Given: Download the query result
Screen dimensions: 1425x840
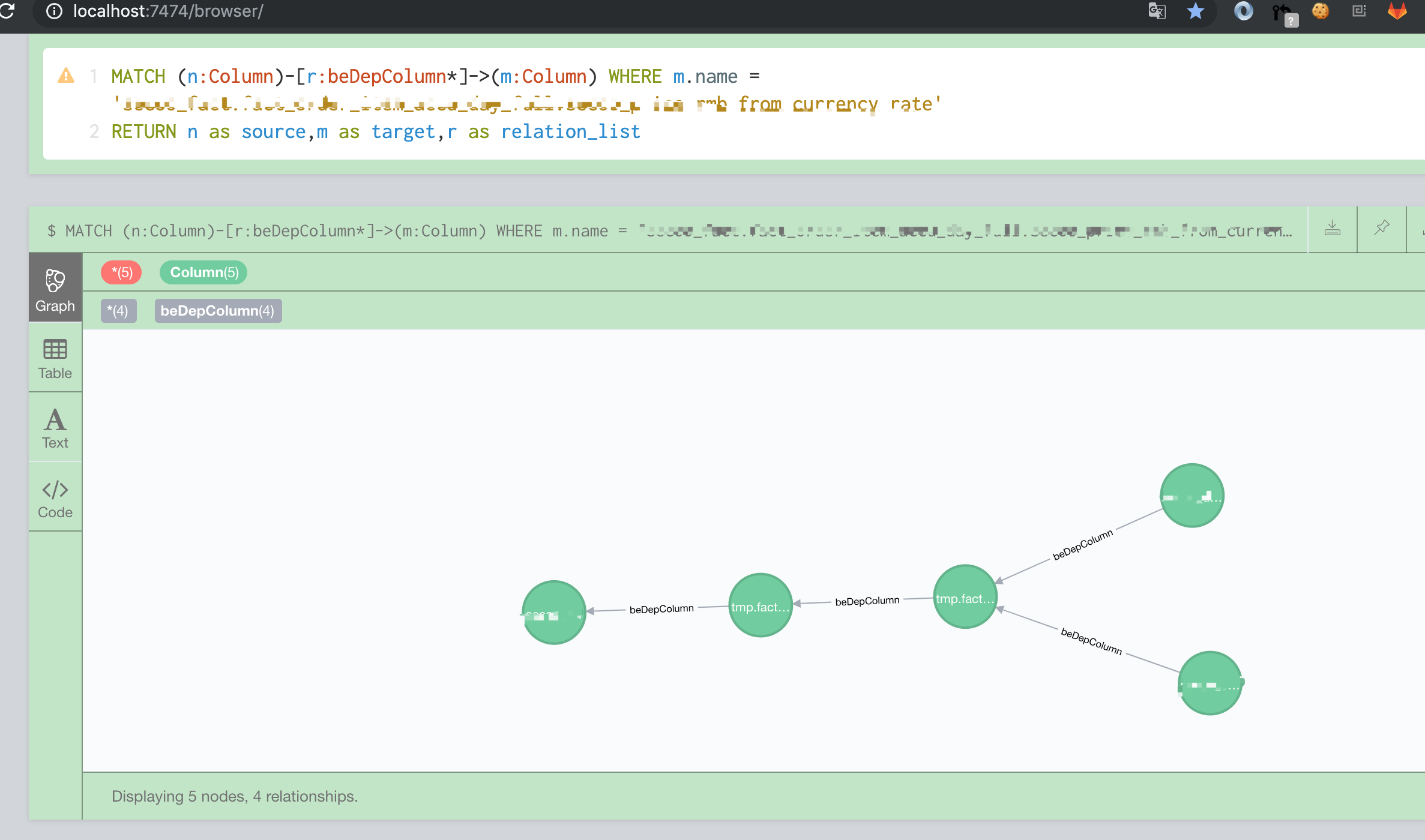Looking at the screenshot, I should point(1332,229).
